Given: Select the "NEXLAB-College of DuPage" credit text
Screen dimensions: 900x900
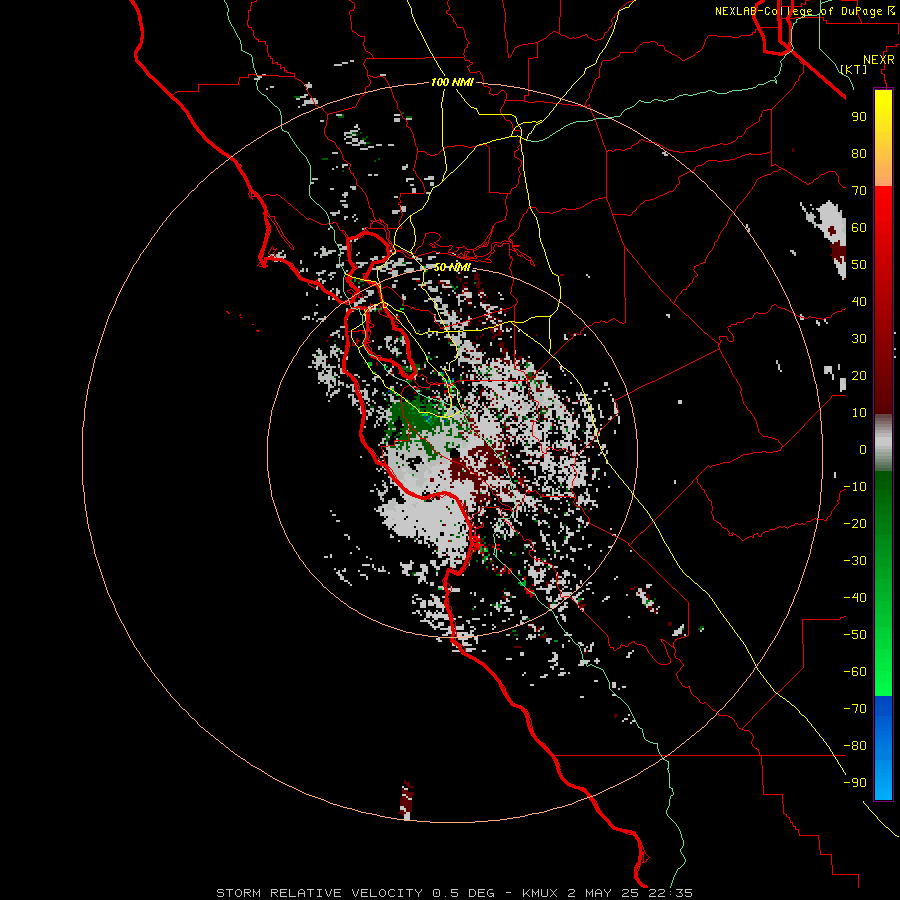Looking at the screenshot, I should [798, 11].
